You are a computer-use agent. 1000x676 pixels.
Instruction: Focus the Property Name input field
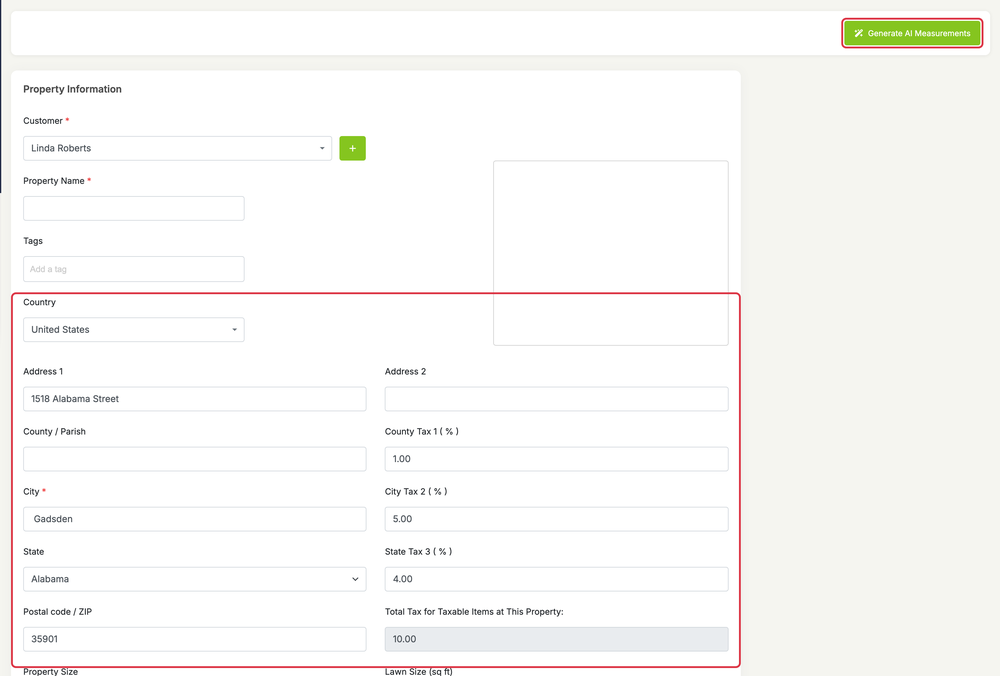pyautogui.click(x=134, y=209)
